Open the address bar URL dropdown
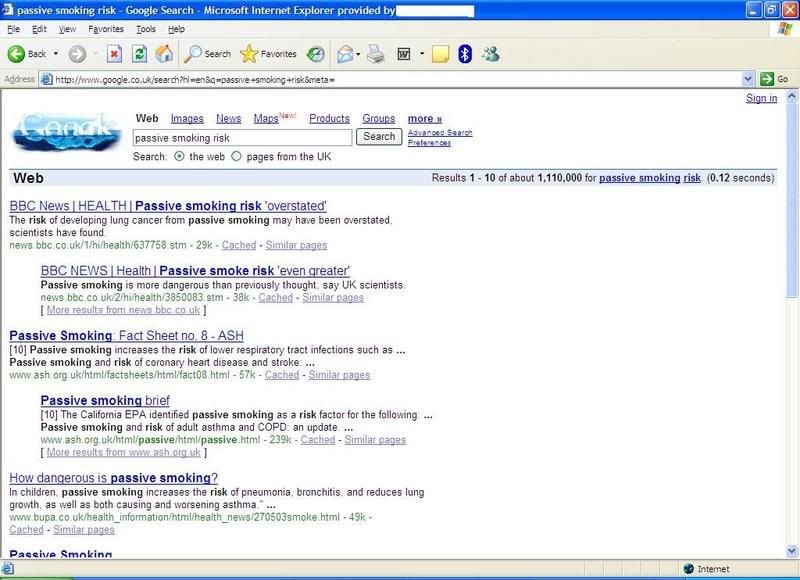Screen dimensions: 800x580 point(747,79)
